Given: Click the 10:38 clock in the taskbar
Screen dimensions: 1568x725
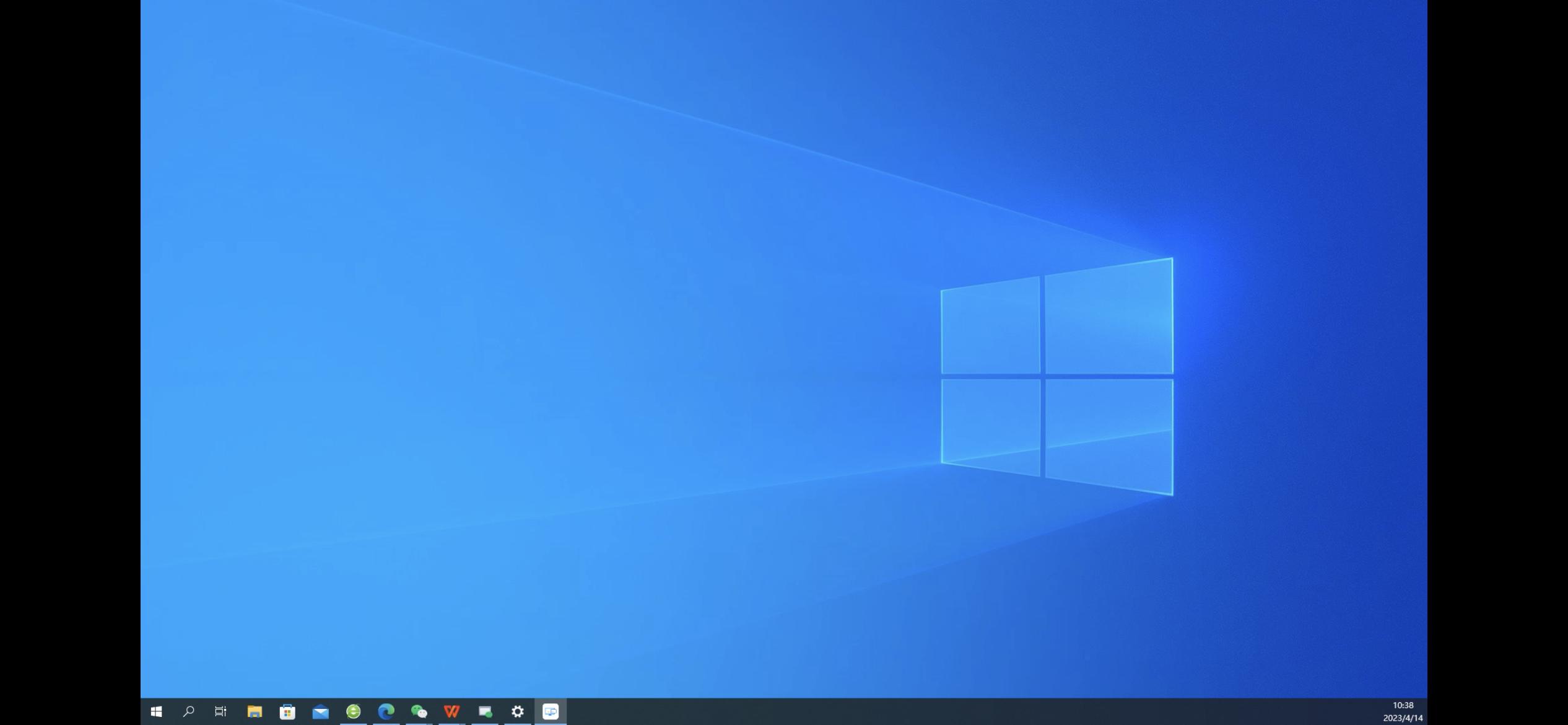Looking at the screenshot, I should click(x=1403, y=705).
